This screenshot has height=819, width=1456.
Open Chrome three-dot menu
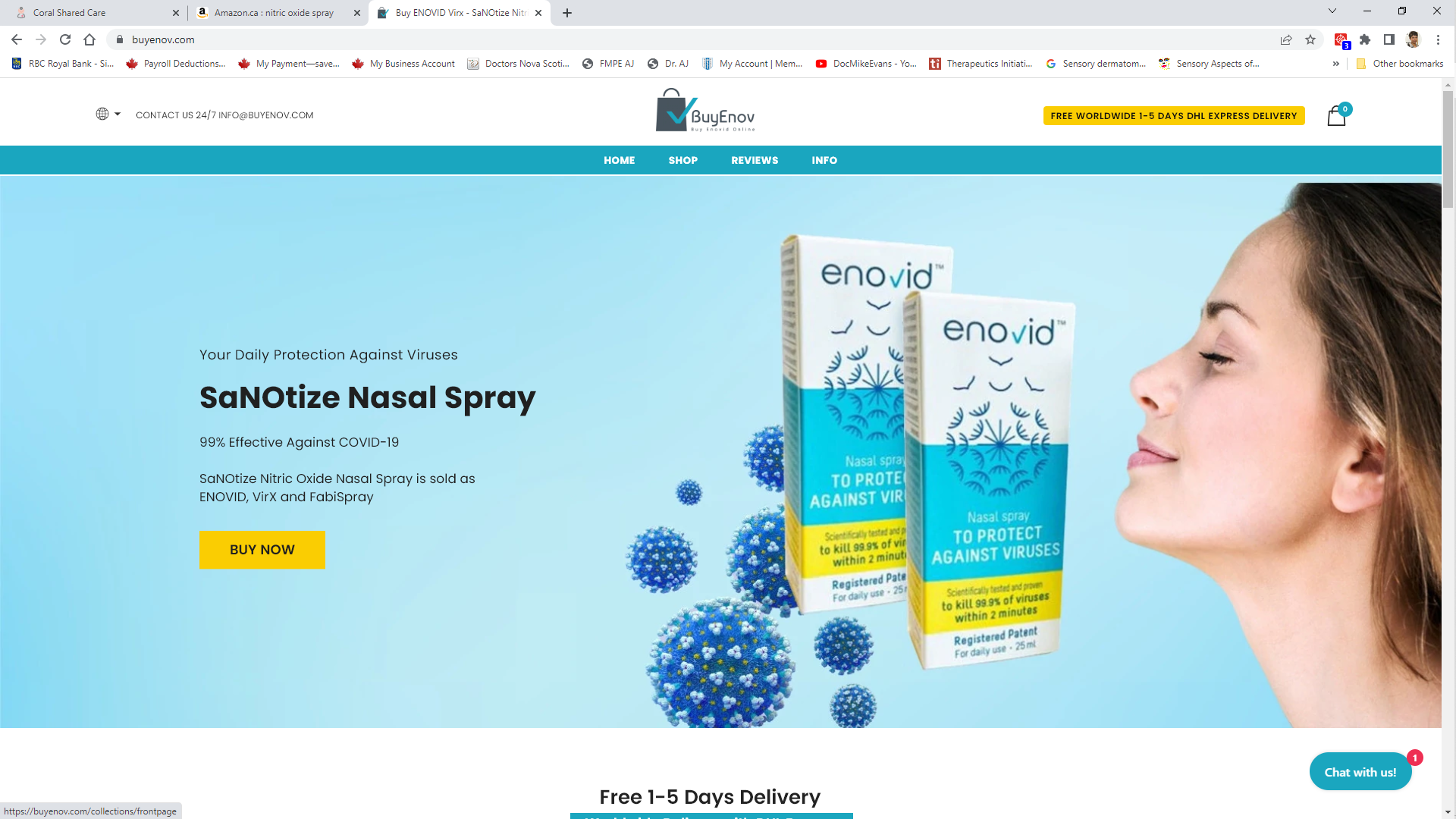tap(1438, 39)
